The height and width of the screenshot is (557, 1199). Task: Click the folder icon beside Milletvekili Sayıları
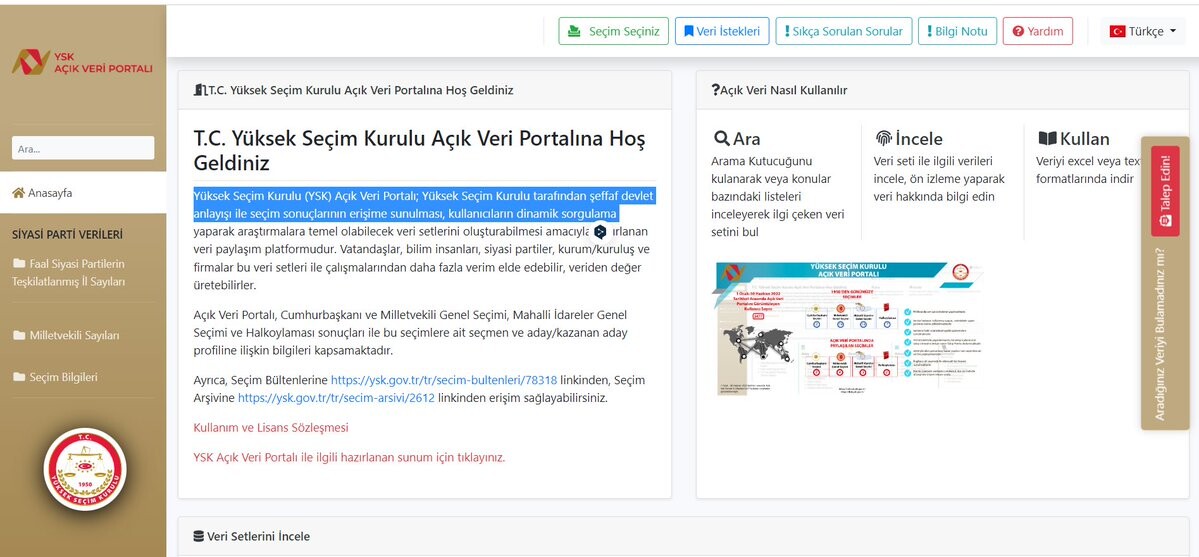pos(19,336)
